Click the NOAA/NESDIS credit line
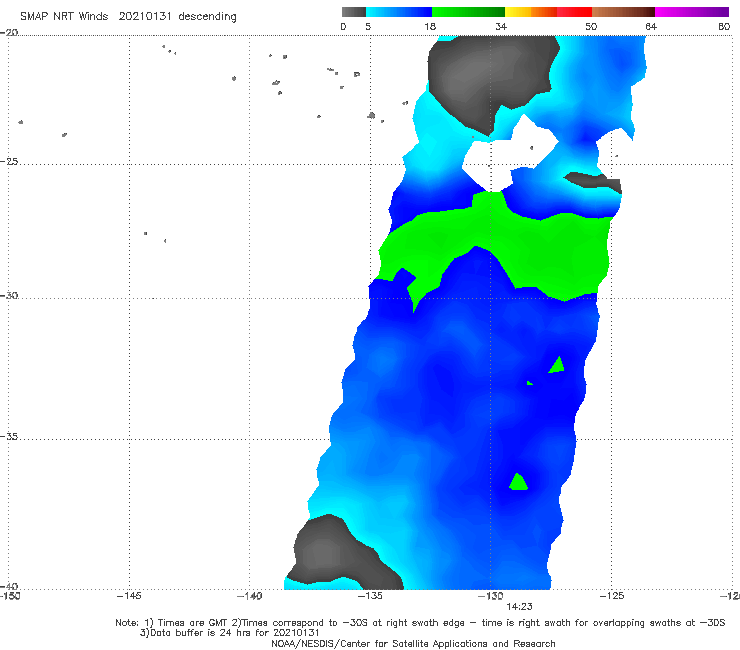 [x=413, y=643]
